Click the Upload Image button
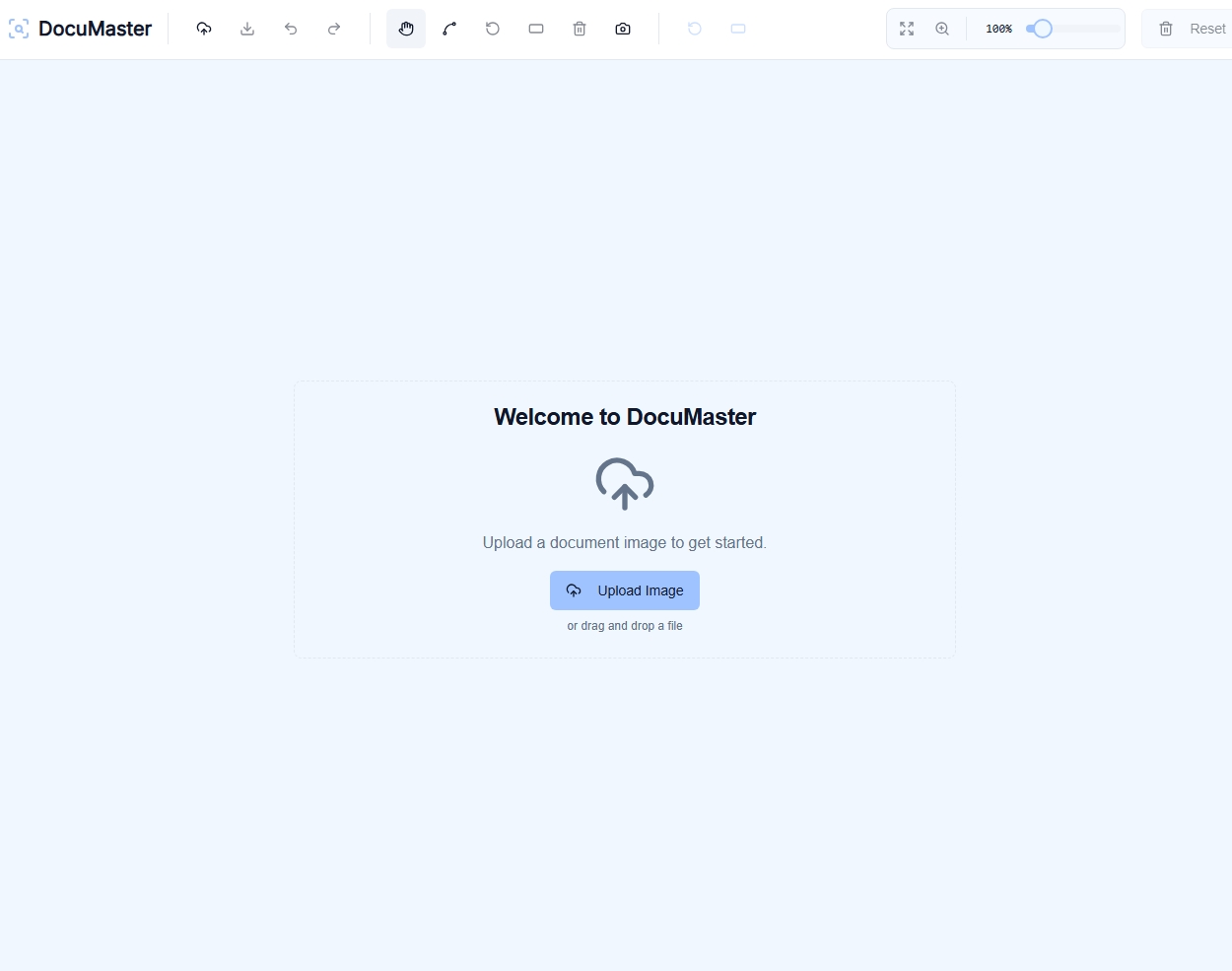The height and width of the screenshot is (971, 1232). click(x=625, y=590)
